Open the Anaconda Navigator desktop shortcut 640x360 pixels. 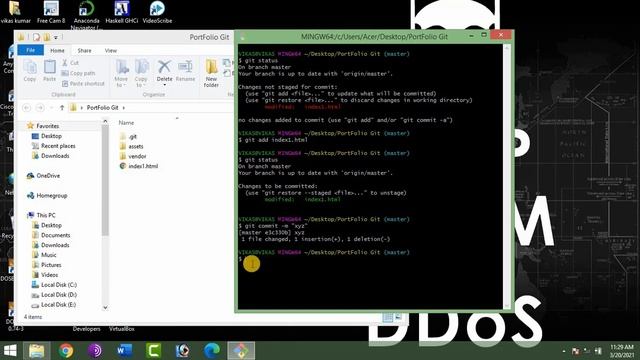[86, 15]
